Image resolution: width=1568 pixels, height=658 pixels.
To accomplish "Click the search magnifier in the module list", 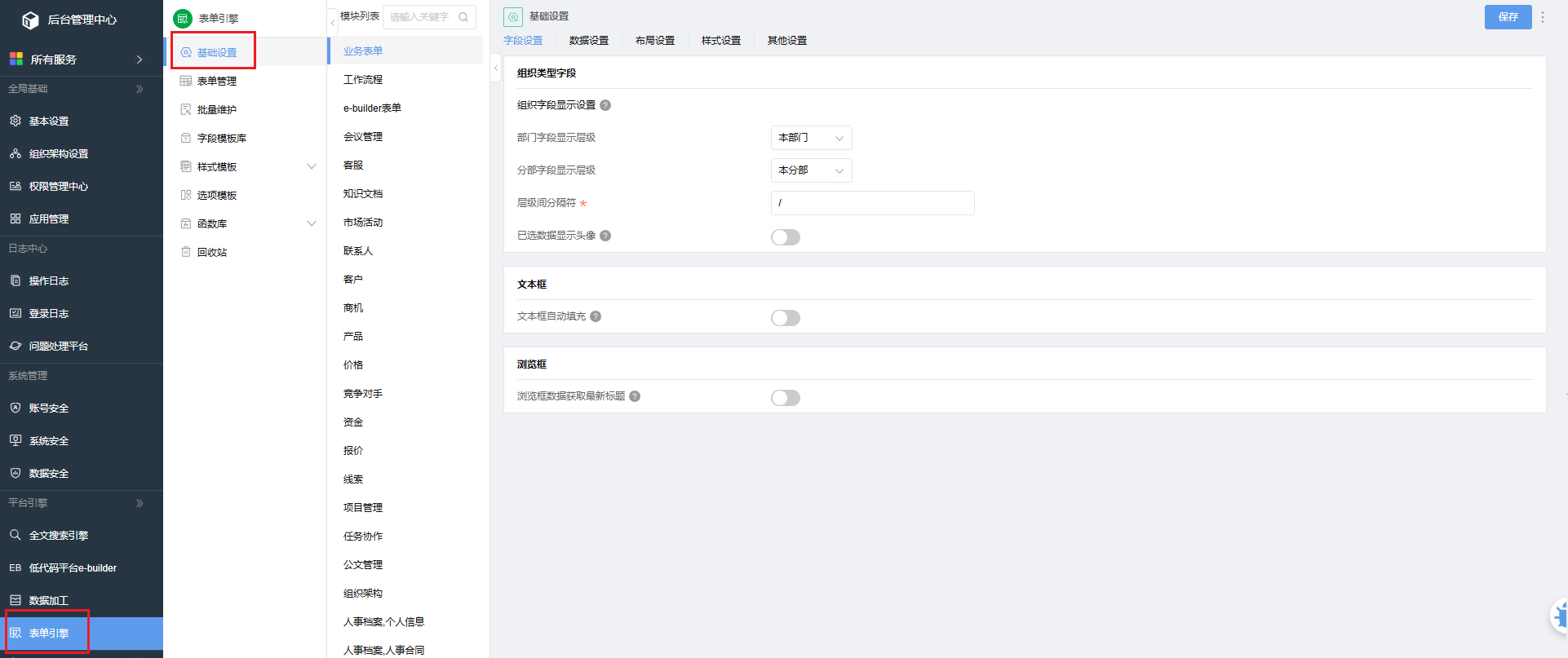I will tap(463, 16).
